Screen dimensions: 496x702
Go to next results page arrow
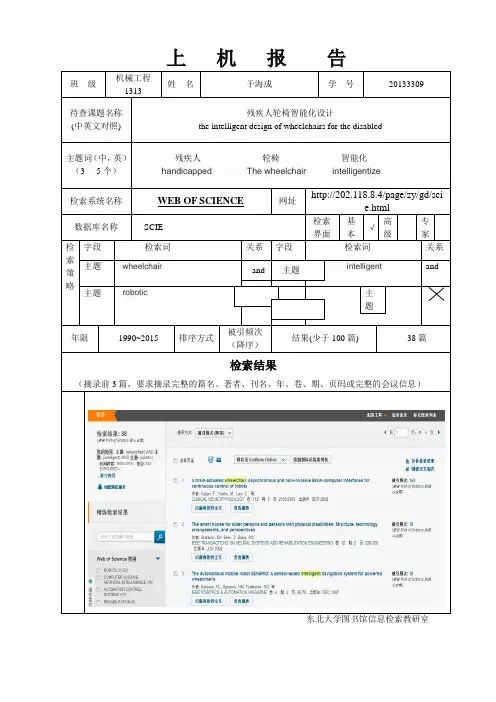439,432
